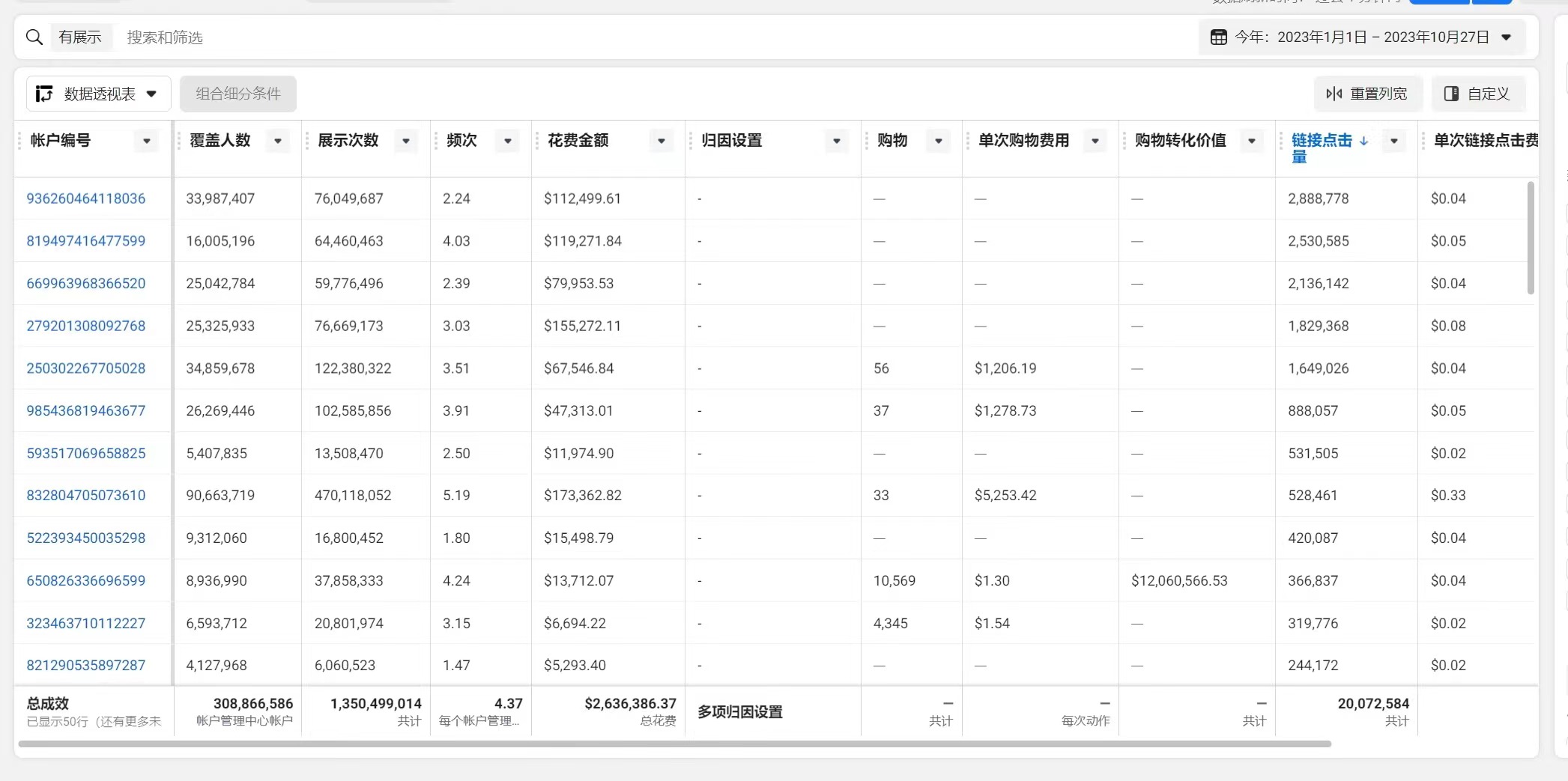
Task: Open the date range dropdown
Action: pyautogui.click(x=1507, y=37)
